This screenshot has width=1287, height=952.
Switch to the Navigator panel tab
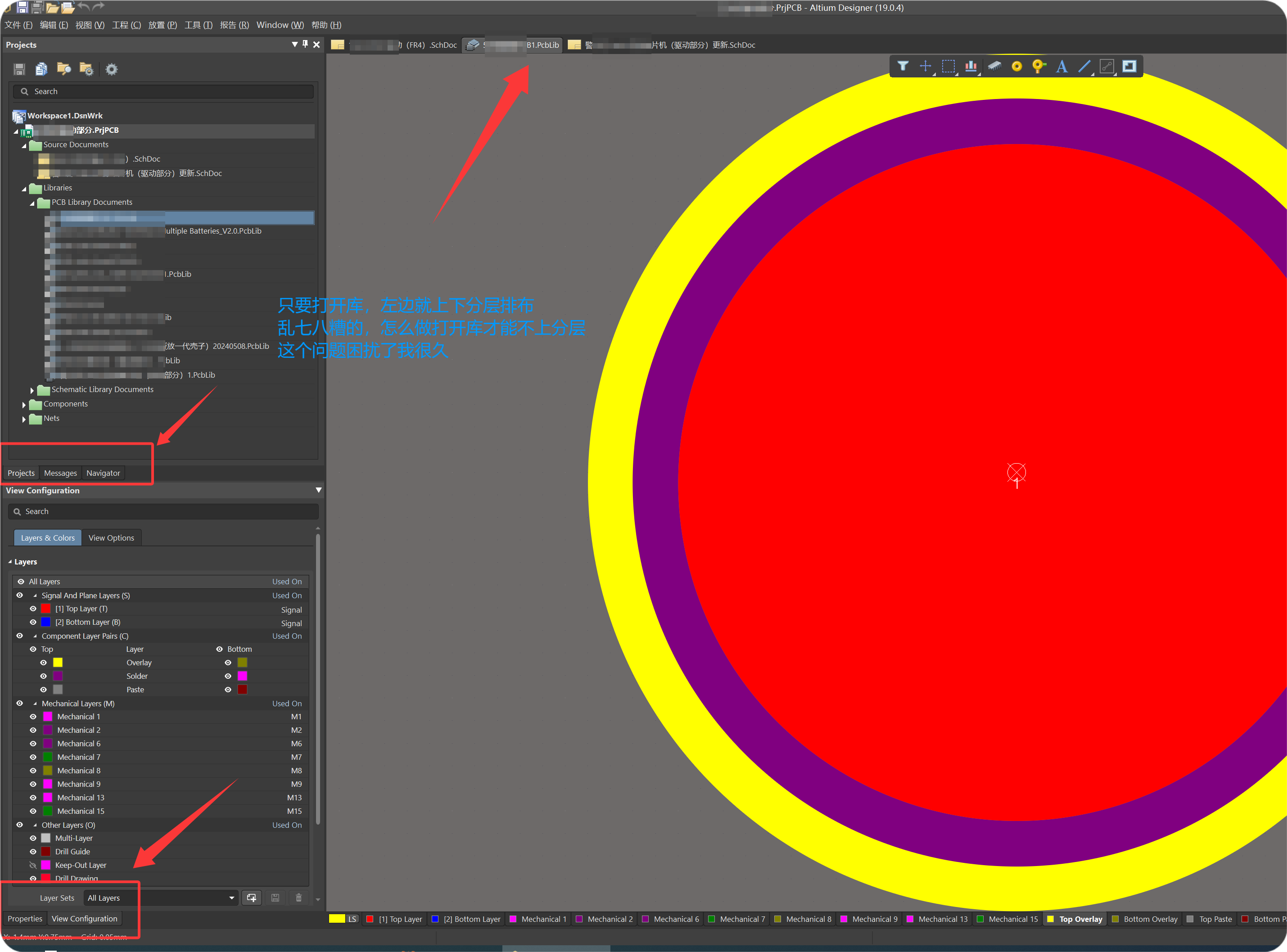tap(103, 473)
